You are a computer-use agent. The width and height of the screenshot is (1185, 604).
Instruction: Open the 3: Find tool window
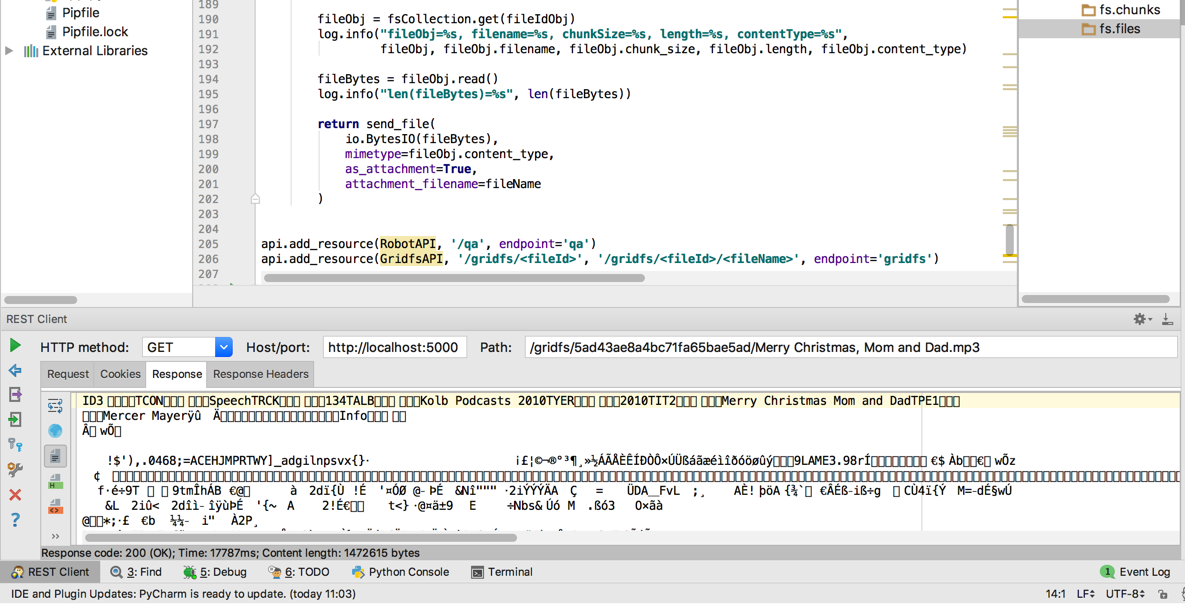[136, 572]
